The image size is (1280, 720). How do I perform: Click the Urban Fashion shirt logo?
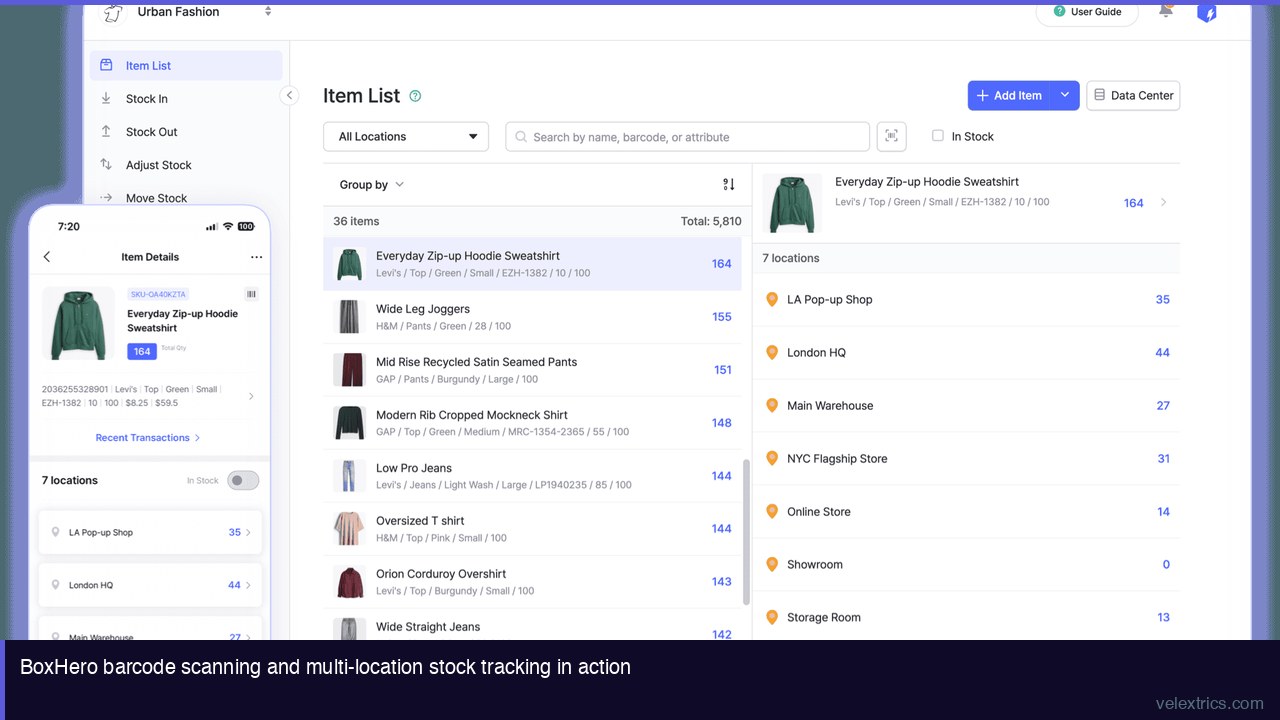113,13
